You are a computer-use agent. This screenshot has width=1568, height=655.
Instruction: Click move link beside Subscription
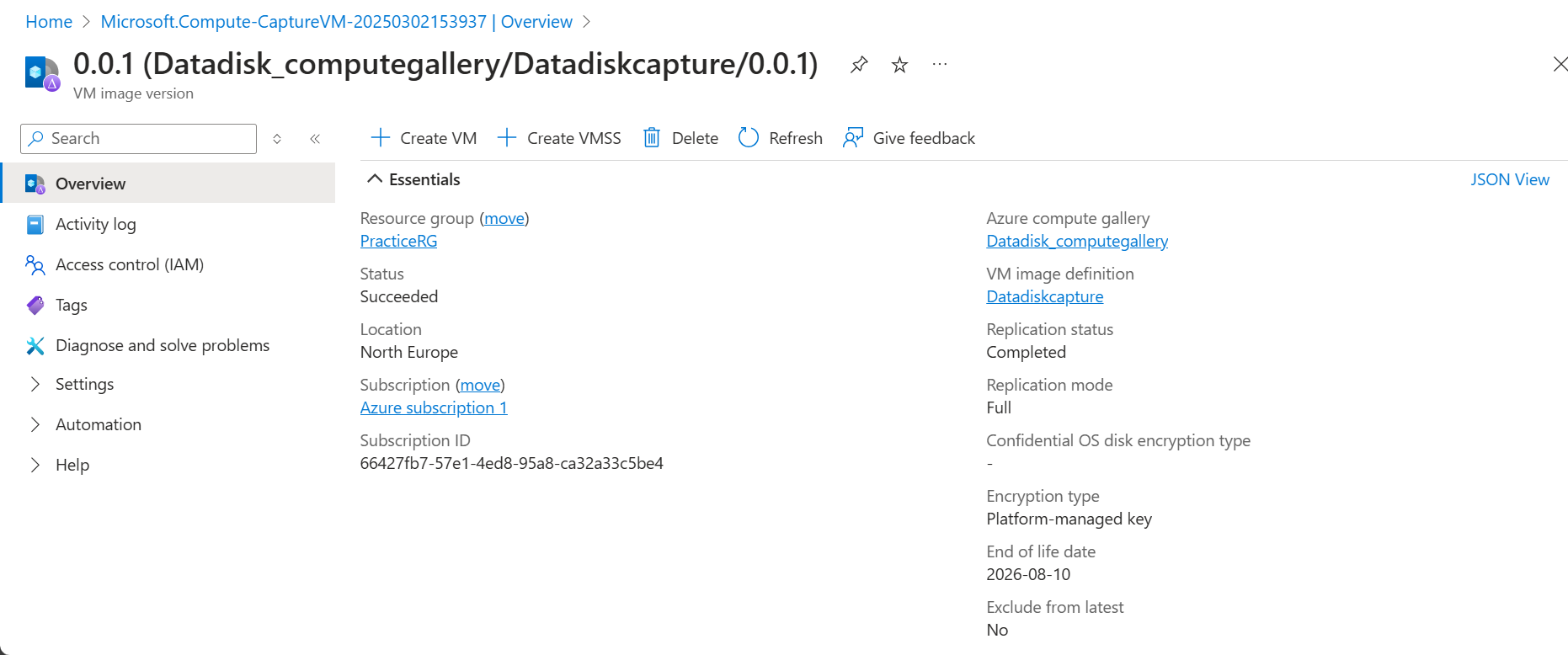coord(480,385)
